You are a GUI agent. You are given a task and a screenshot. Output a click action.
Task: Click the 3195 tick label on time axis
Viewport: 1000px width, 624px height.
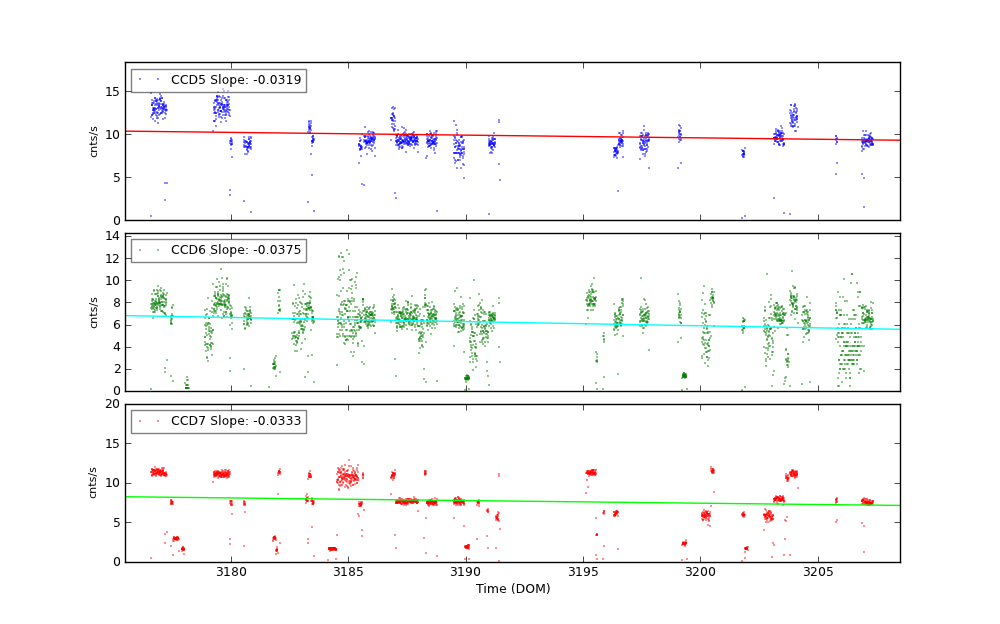click(x=583, y=572)
